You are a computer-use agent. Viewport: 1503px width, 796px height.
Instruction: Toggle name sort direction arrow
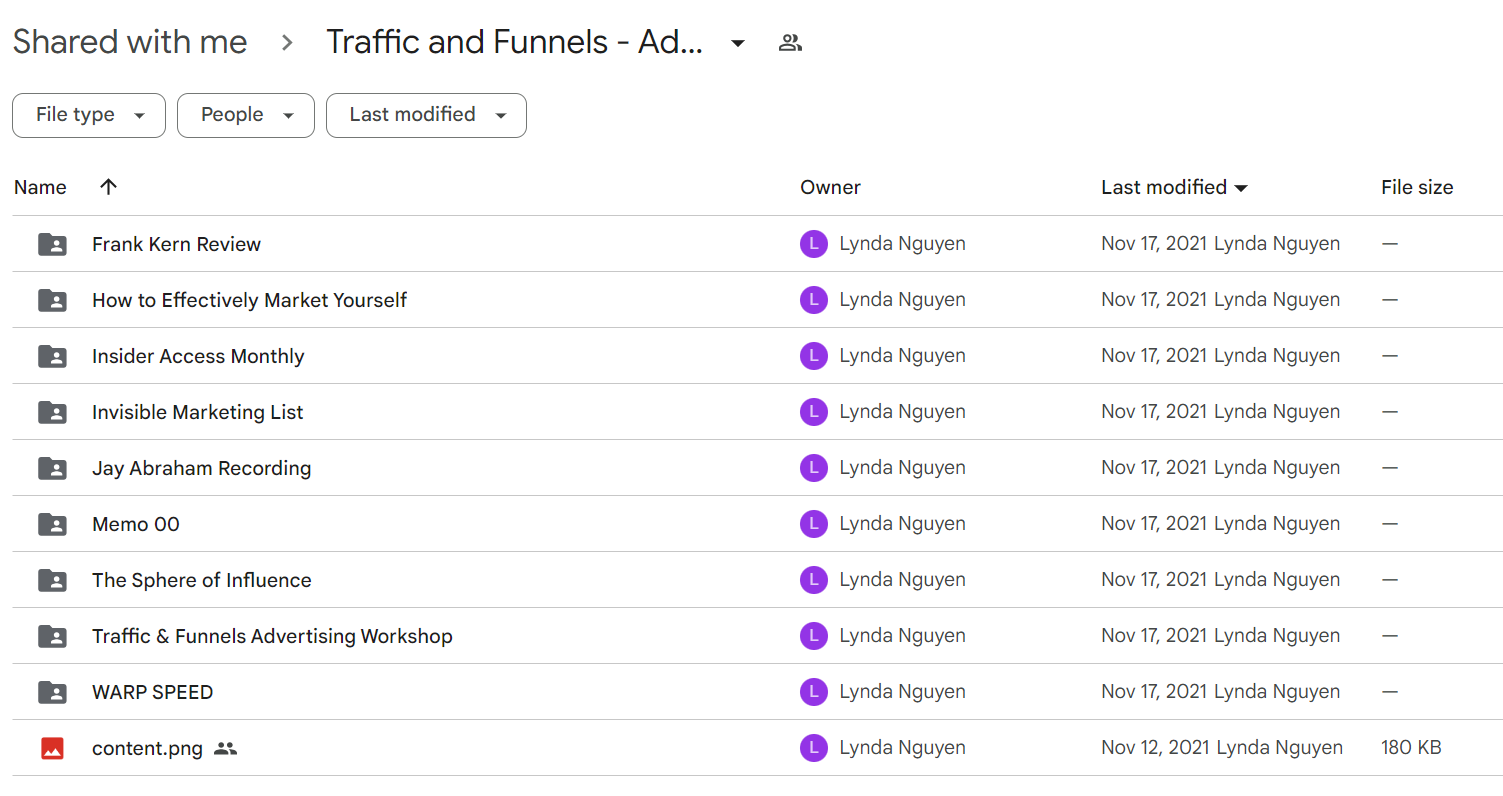(x=109, y=187)
